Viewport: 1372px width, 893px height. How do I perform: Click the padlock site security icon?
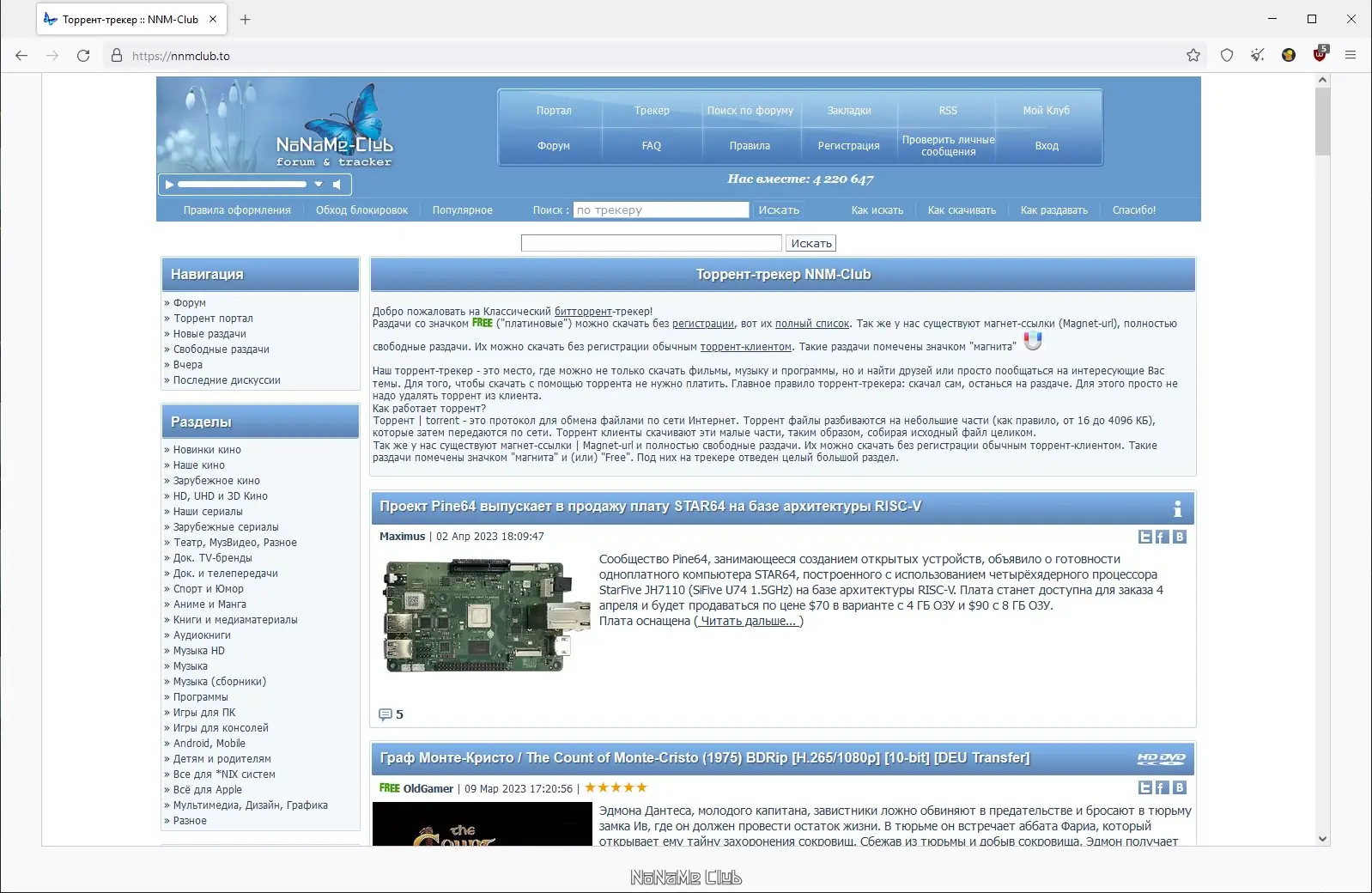point(117,56)
